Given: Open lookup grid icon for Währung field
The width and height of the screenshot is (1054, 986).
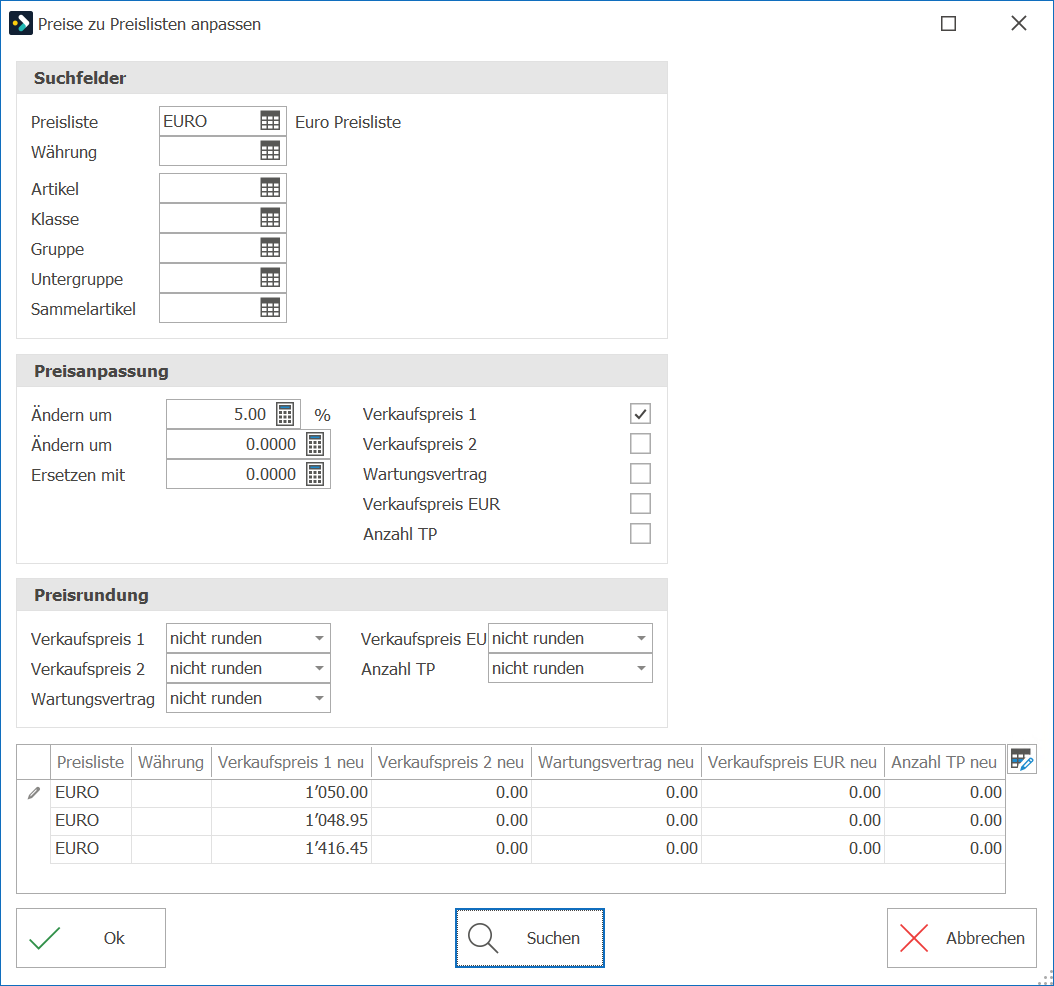Looking at the screenshot, I should [x=270, y=151].
